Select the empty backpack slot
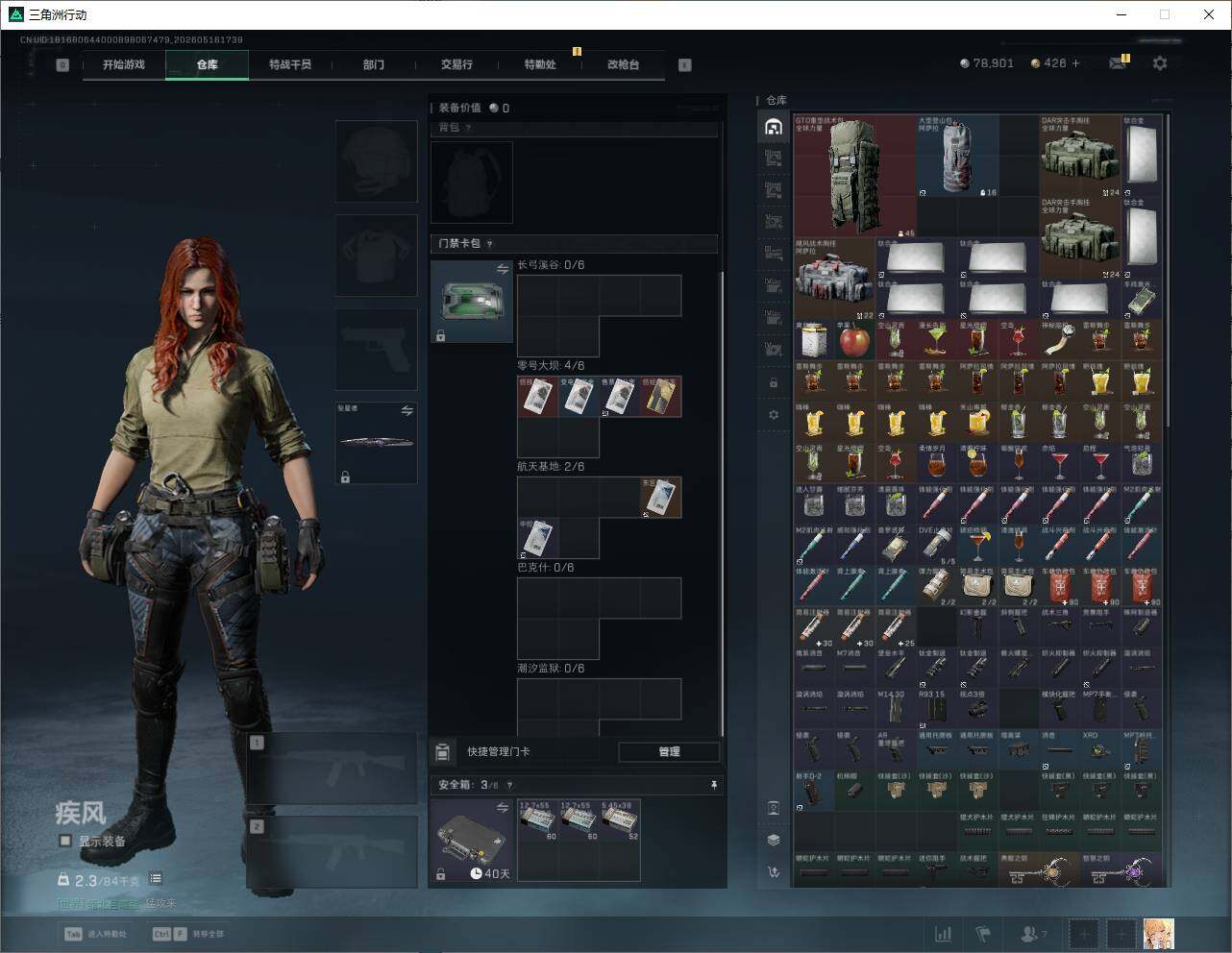 472,183
